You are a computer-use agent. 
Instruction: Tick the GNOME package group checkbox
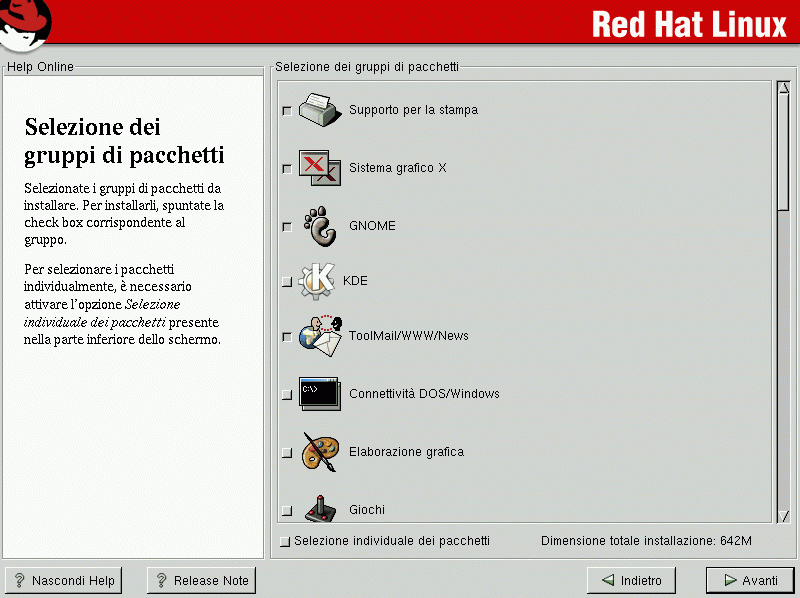tap(287, 227)
